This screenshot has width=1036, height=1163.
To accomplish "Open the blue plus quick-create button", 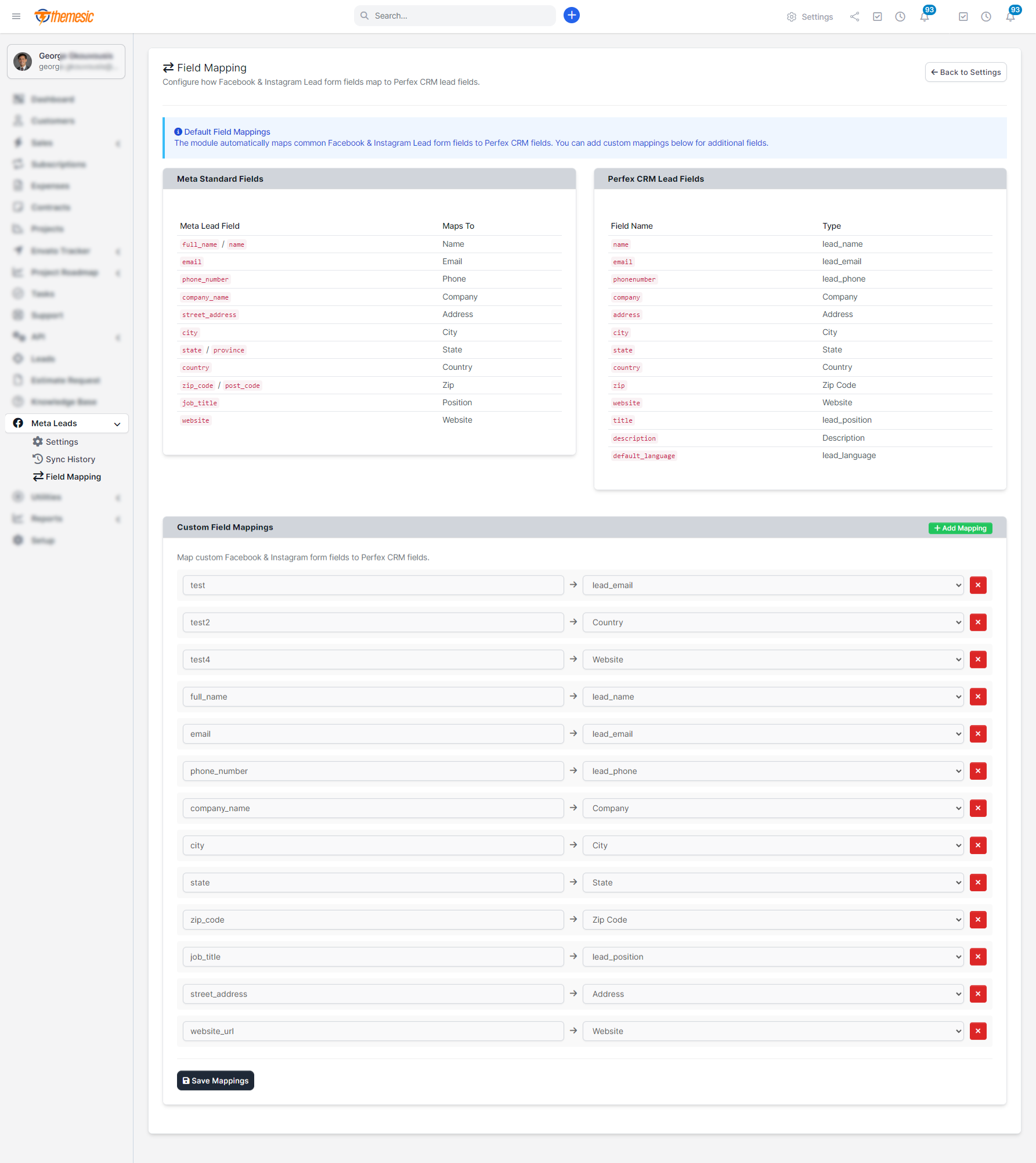I will [572, 15].
